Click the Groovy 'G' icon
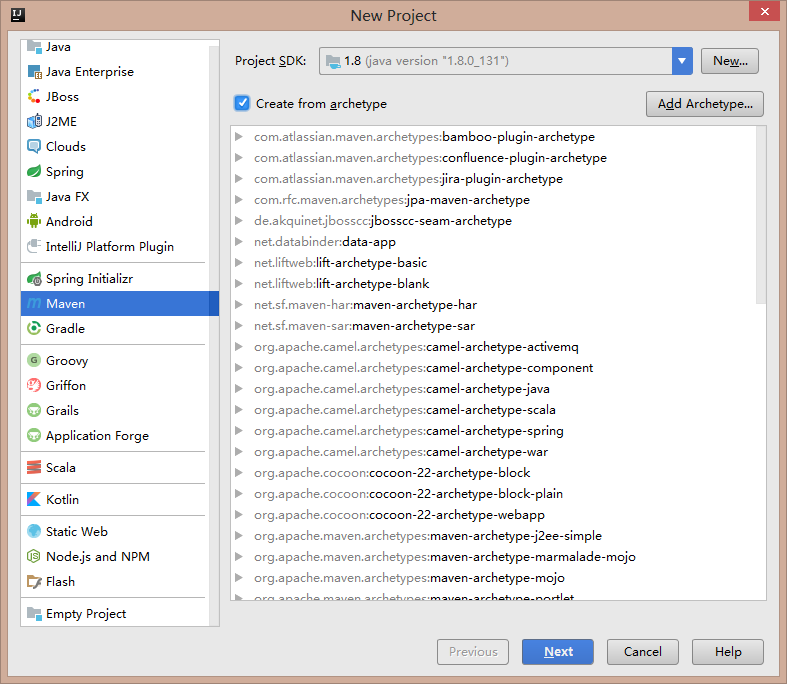This screenshot has height=684, width=787. (x=34, y=360)
